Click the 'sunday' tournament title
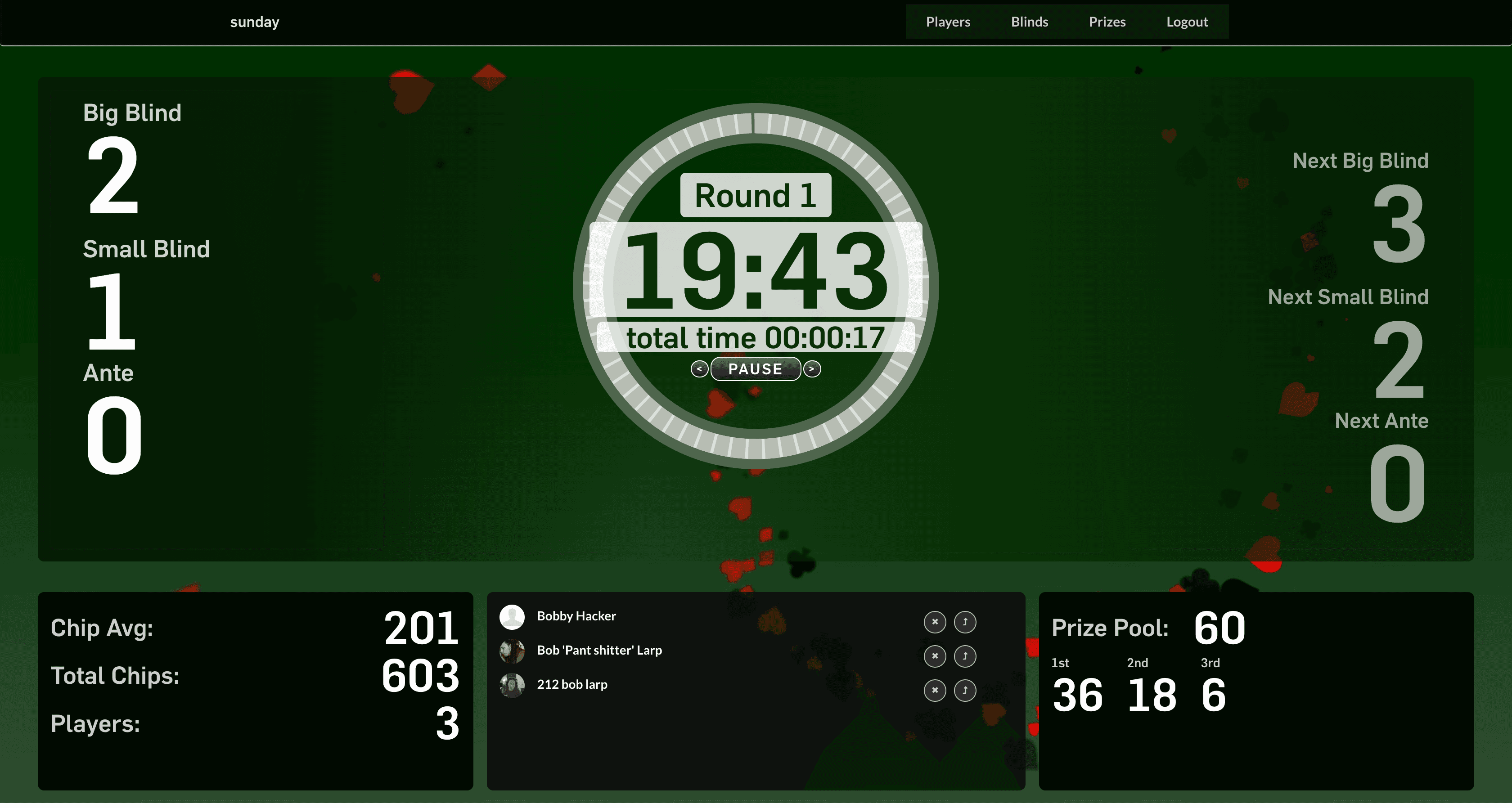1512x808 pixels. pos(254,22)
